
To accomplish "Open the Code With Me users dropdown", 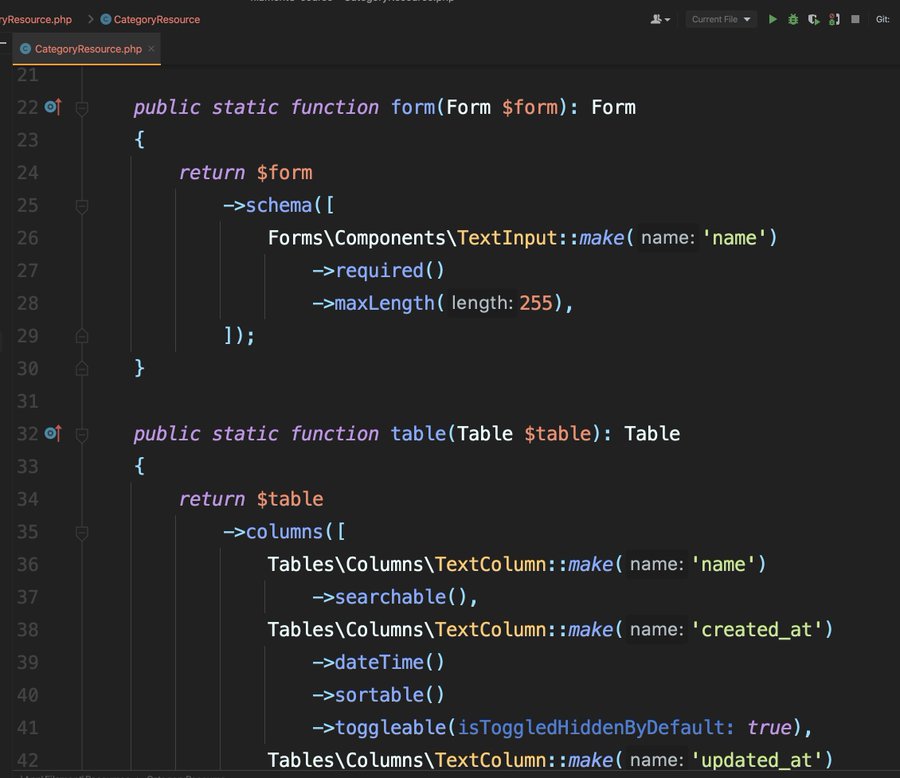I will click(x=661, y=19).
